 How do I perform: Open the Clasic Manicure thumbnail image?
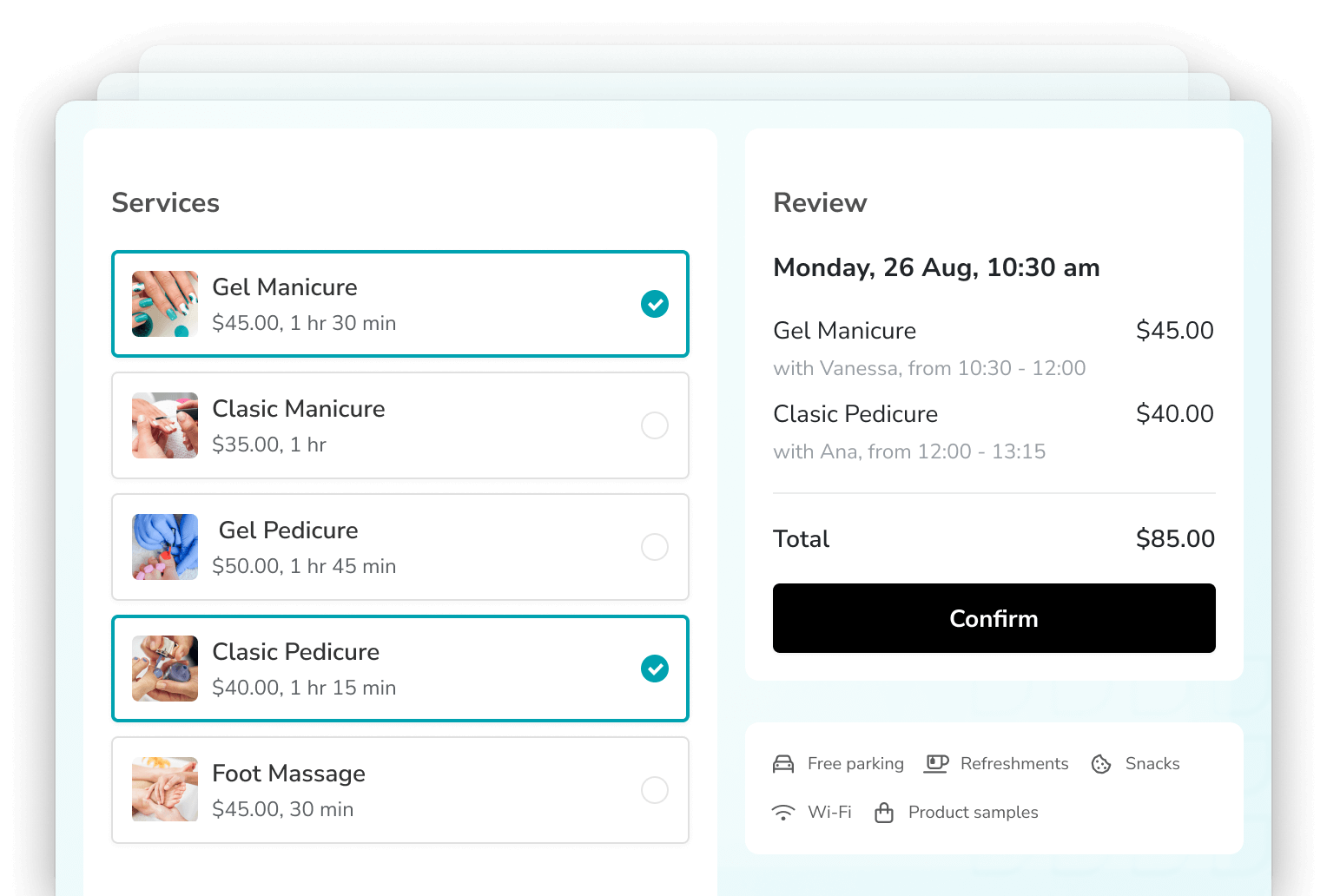(165, 425)
